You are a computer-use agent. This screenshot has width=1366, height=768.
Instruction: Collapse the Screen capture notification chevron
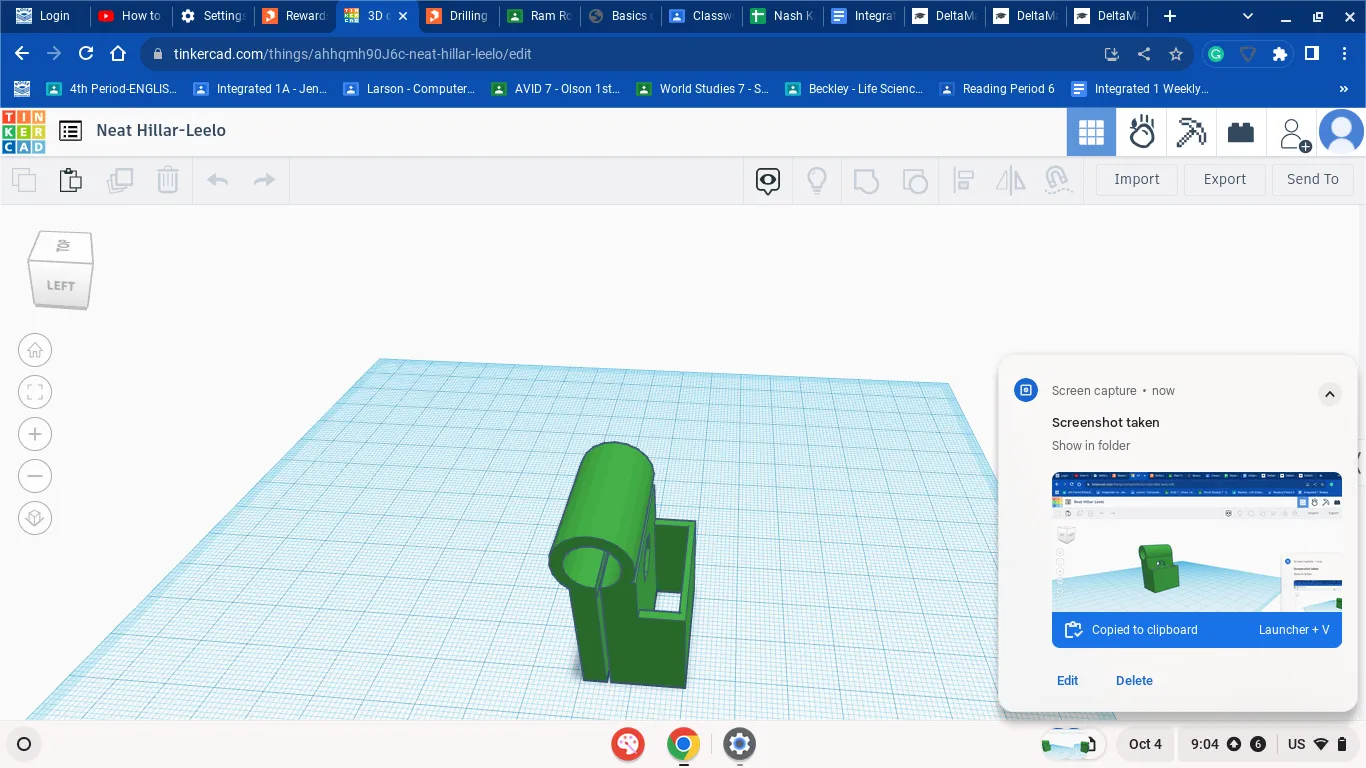pos(1329,394)
